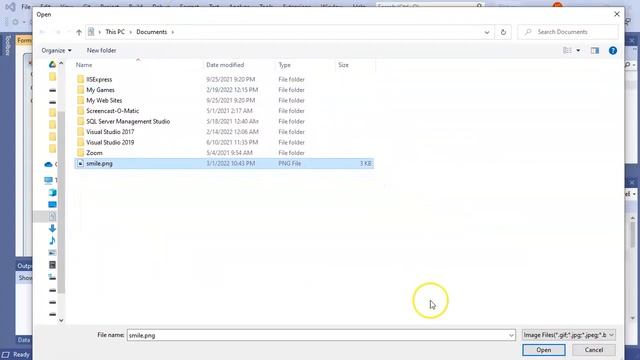Expand File name history dropdown arrow

(x=511, y=336)
